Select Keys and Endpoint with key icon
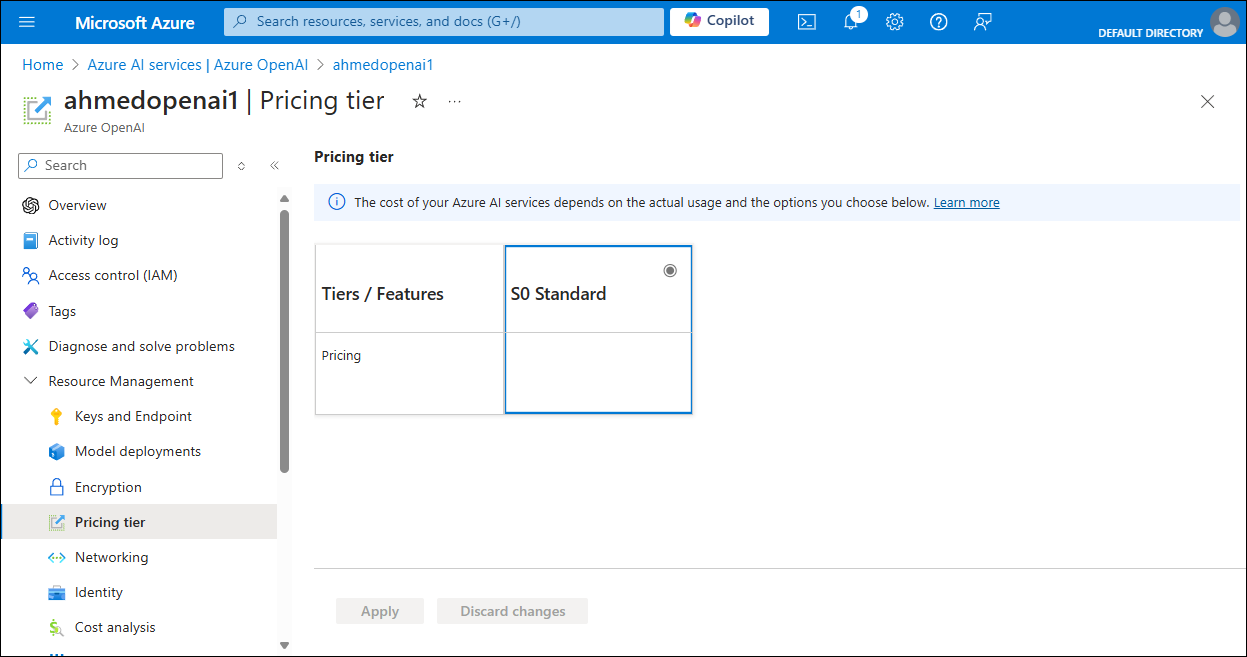Viewport: 1247px width, 657px height. (131, 416)
